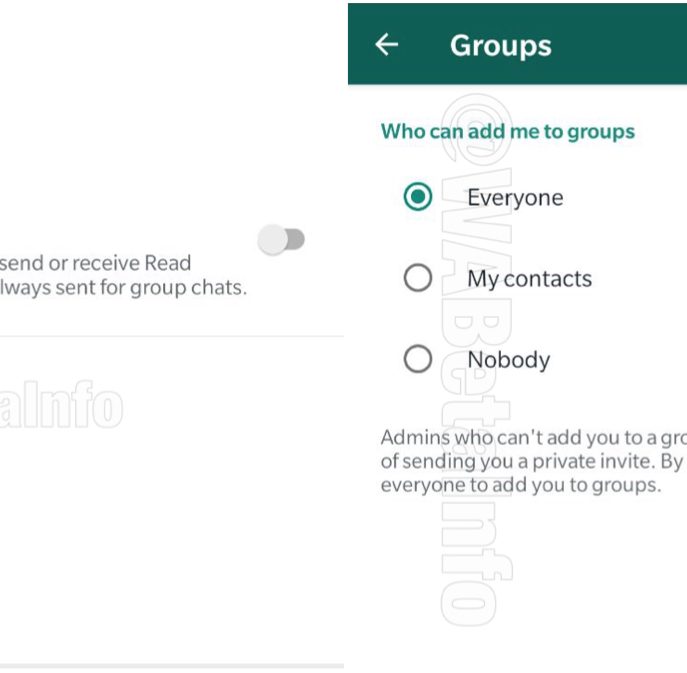Click the "Everyone" option label

[x=515, y=197]
